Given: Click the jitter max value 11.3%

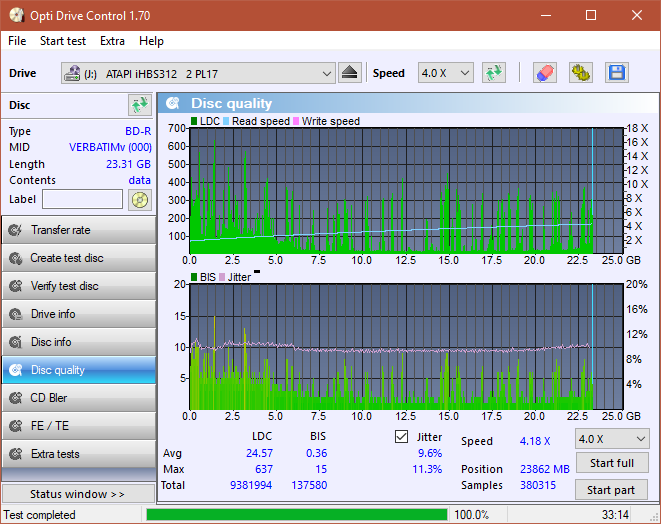Looking at the screenshot, I should (x=427, y=469).
